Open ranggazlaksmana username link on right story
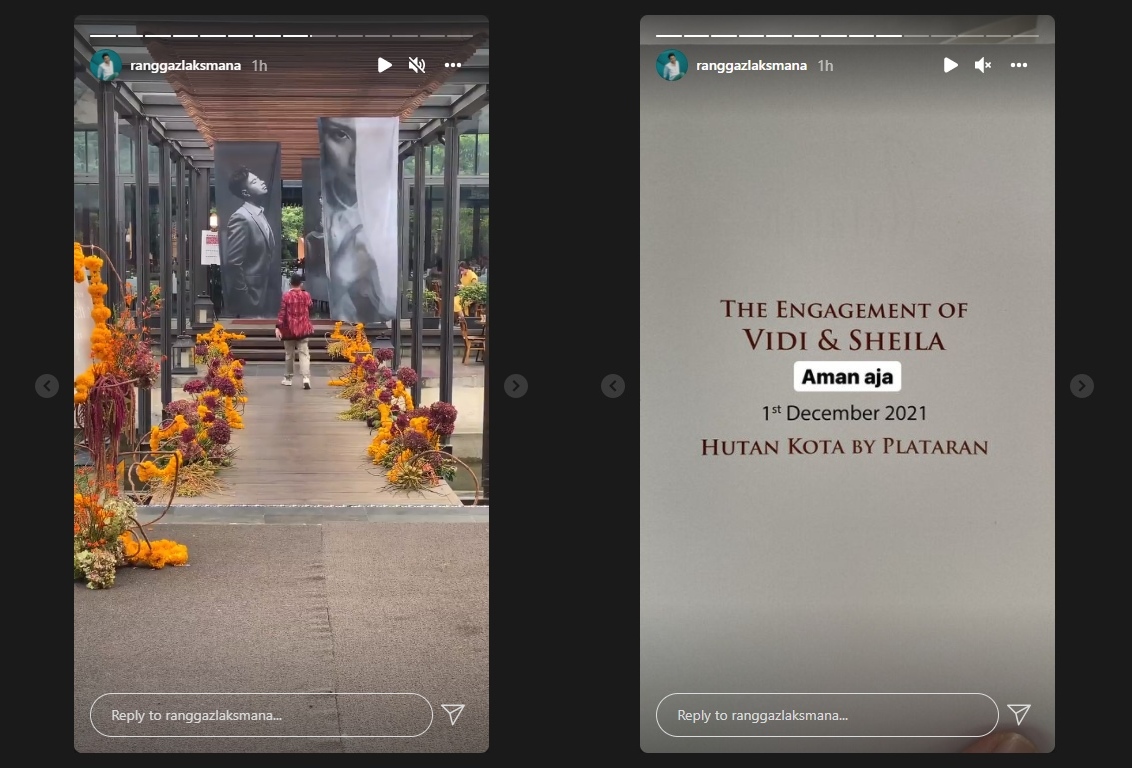Viewport: 1132px width, 768px height. click(x=751, y=66)
